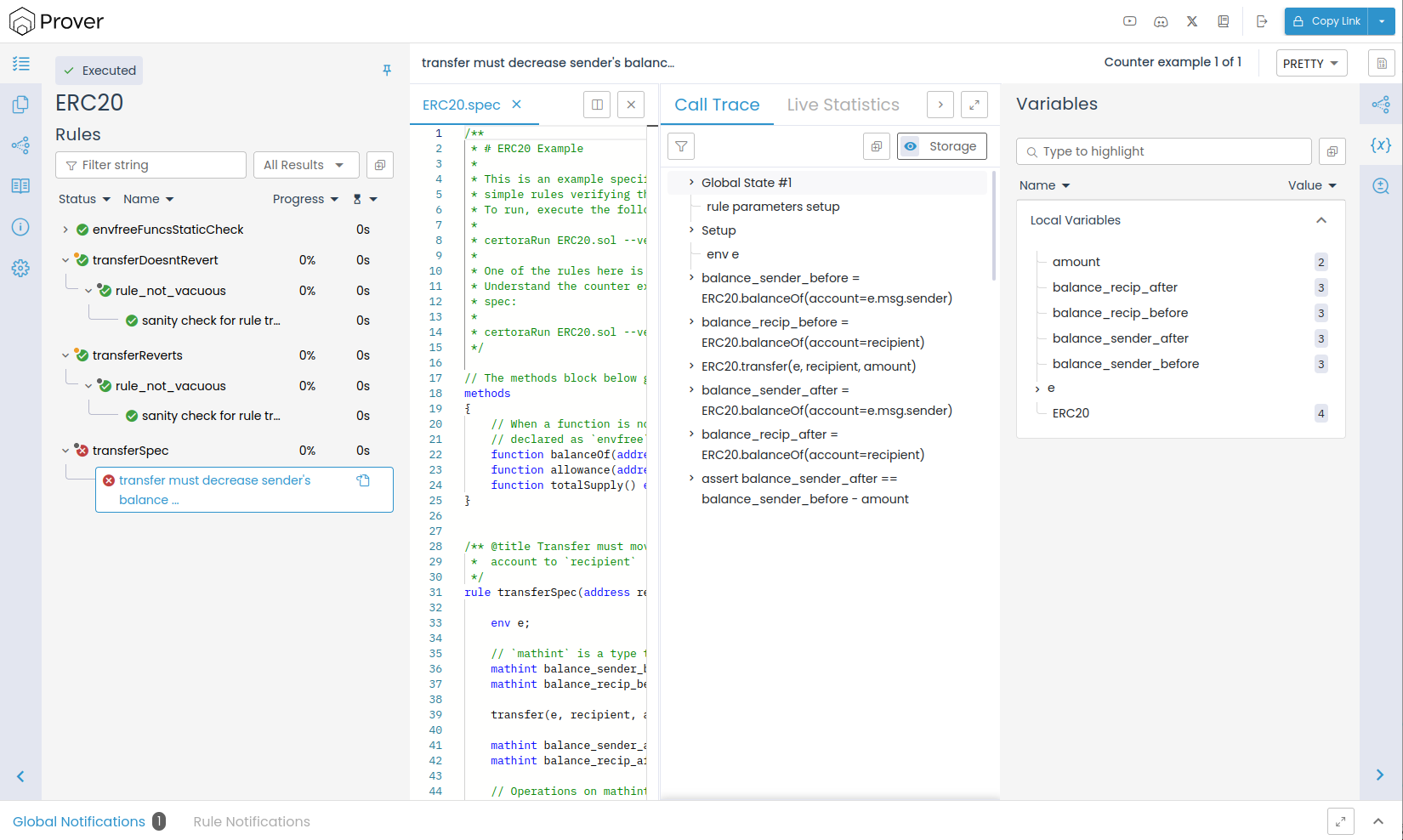The image size is (1403, 840).
Task: Open the settings gear in left sidebar
Action: tap(20, 269)
